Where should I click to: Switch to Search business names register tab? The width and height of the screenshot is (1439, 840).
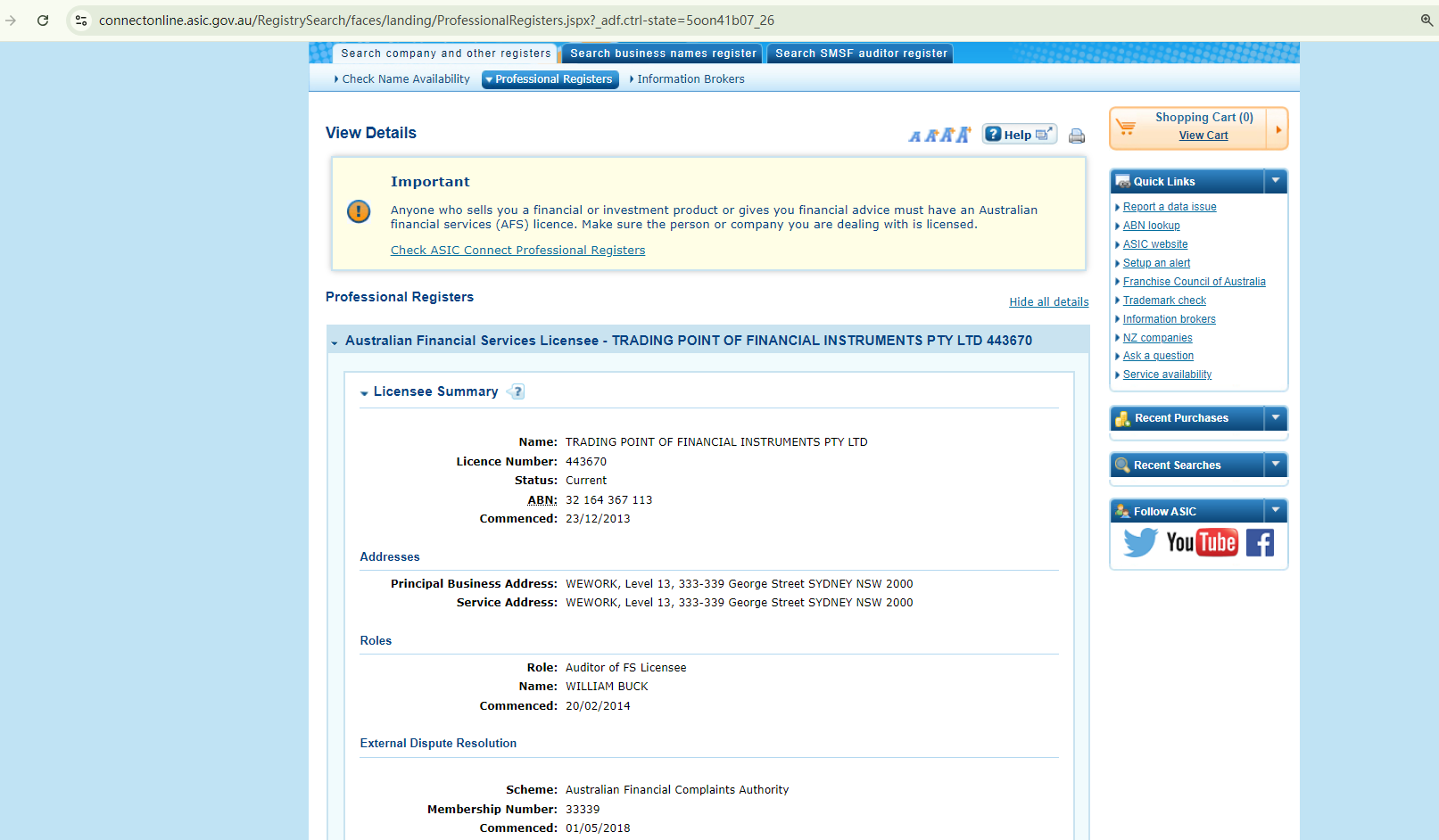[x=663, y=54]
